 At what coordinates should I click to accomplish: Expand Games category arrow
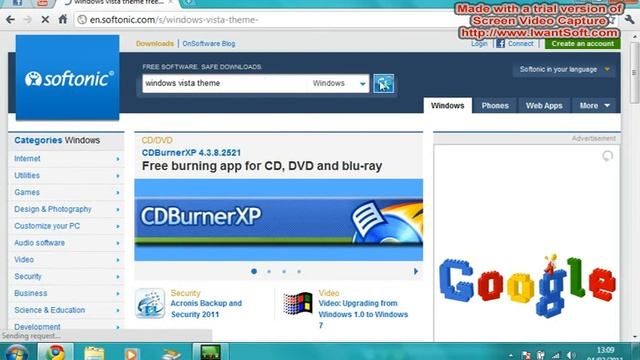[118, 193]
